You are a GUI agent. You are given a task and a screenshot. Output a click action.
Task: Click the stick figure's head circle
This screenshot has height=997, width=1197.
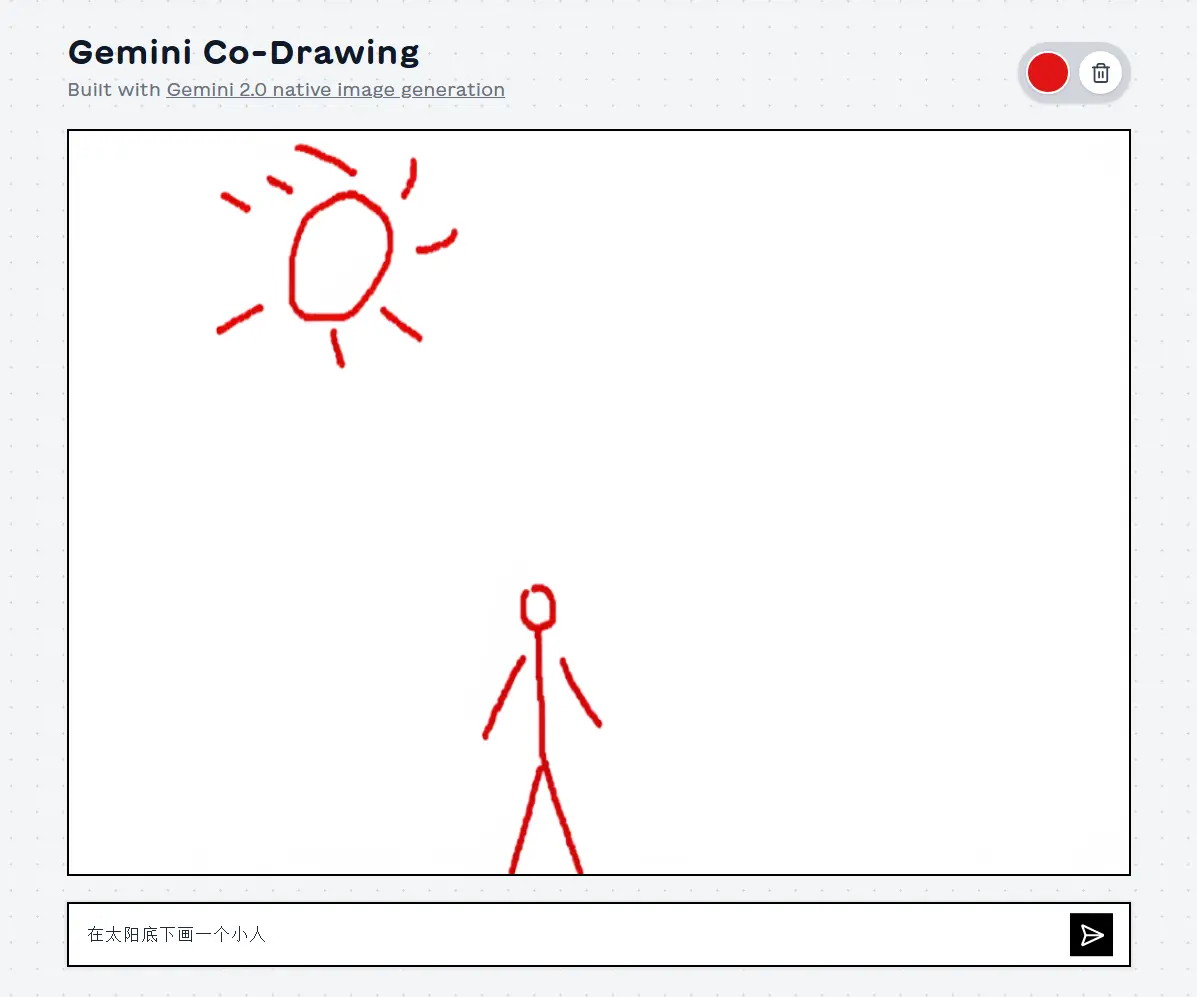538,604
